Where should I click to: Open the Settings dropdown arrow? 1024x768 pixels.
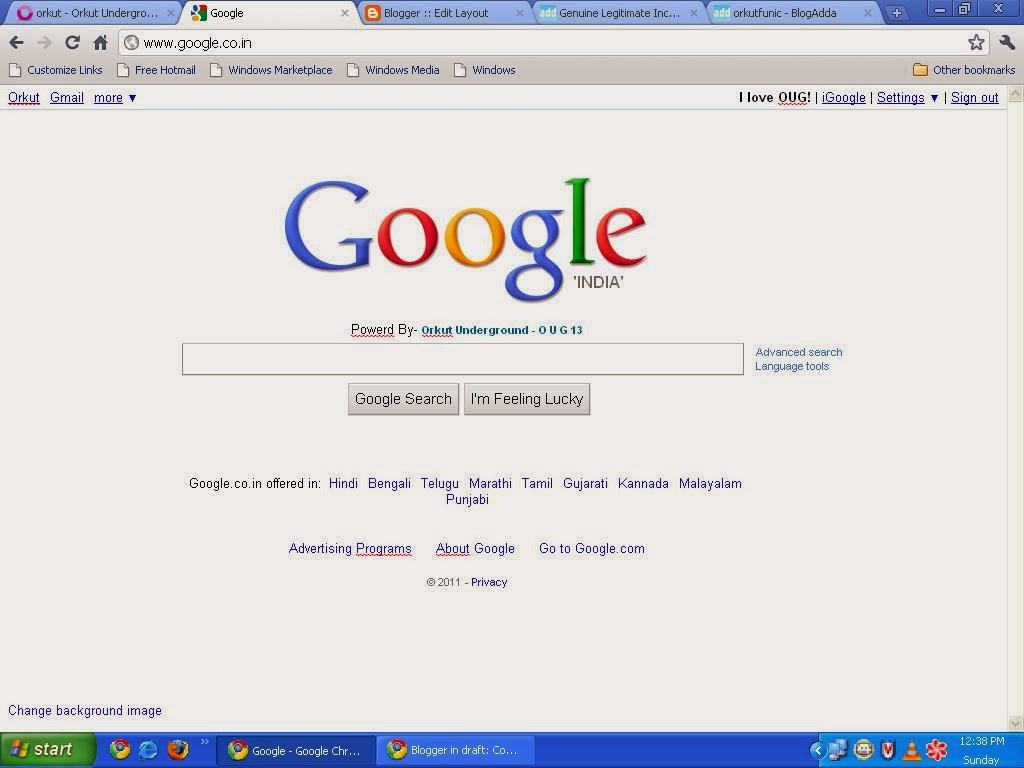tap(935, 98)
